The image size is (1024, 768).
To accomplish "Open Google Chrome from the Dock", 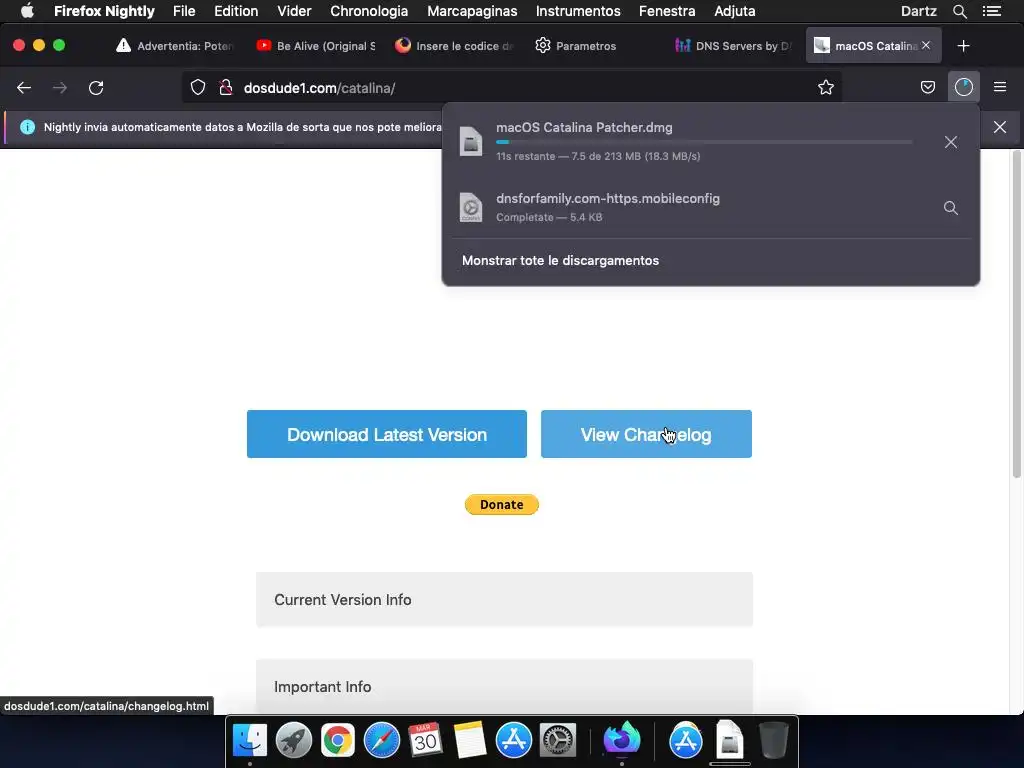I will pos(338,741).
